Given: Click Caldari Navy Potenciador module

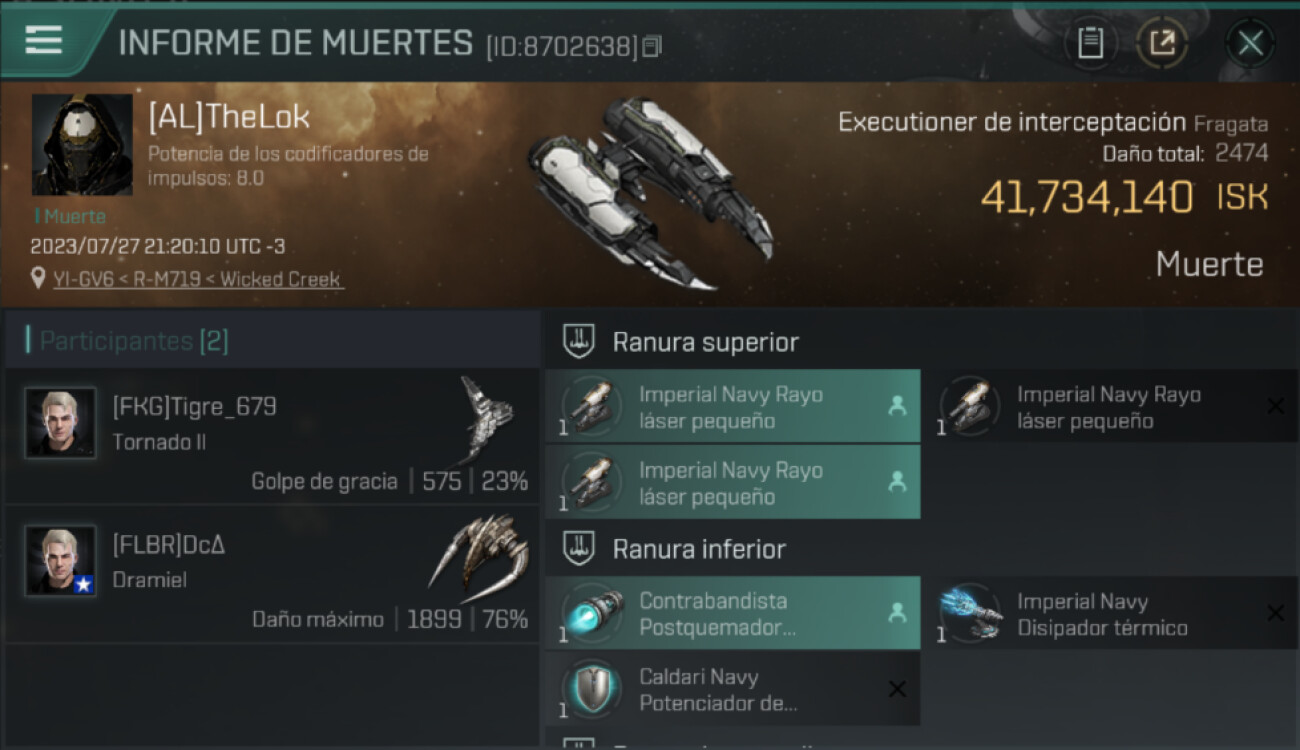Looking at the screenshot, I should pyautogui.click(x=732, y=690).
